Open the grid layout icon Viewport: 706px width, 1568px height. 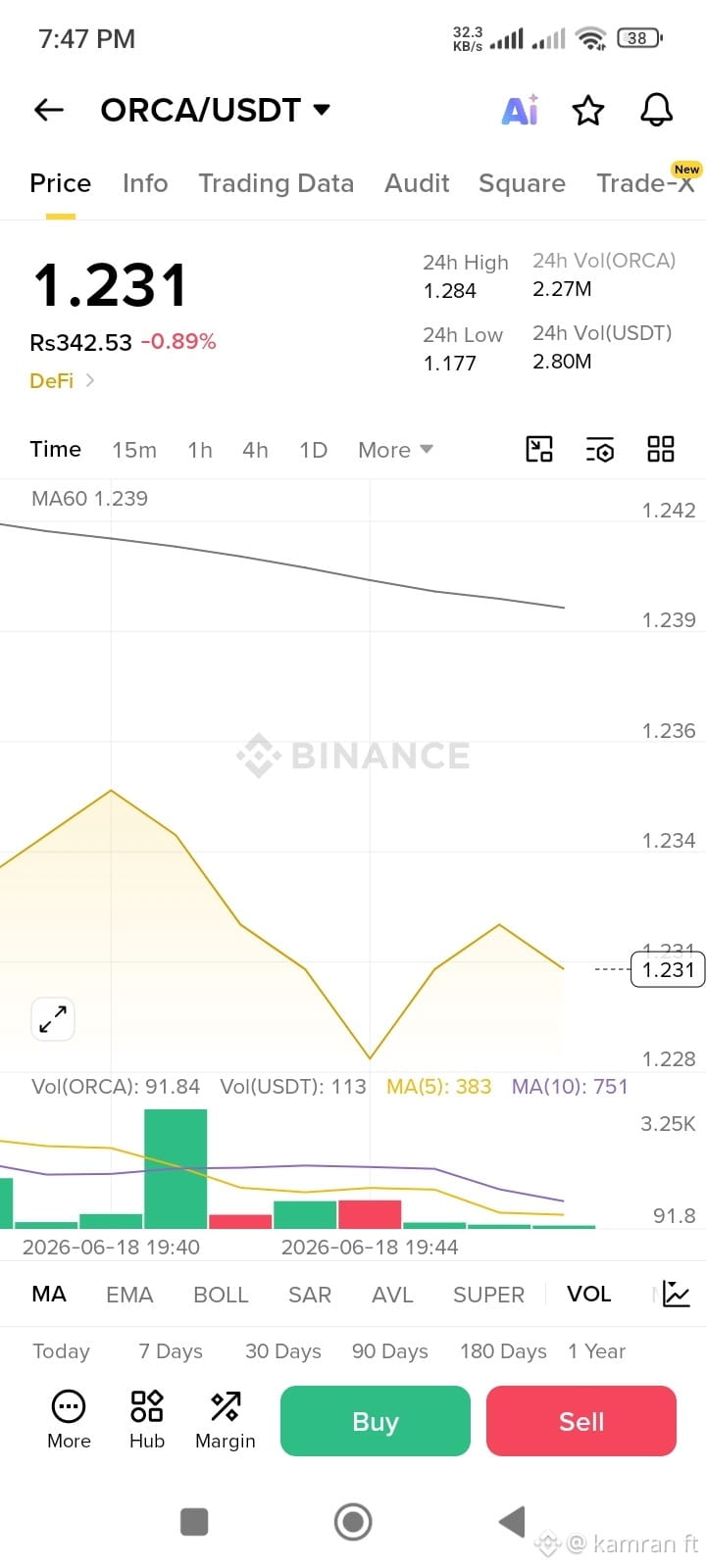point(661,449)
